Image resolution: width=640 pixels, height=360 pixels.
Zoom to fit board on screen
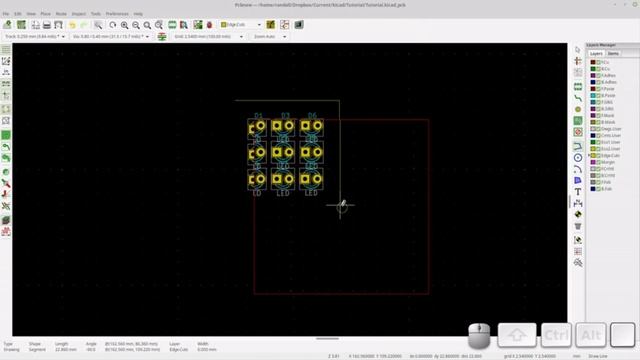[147, 25]
